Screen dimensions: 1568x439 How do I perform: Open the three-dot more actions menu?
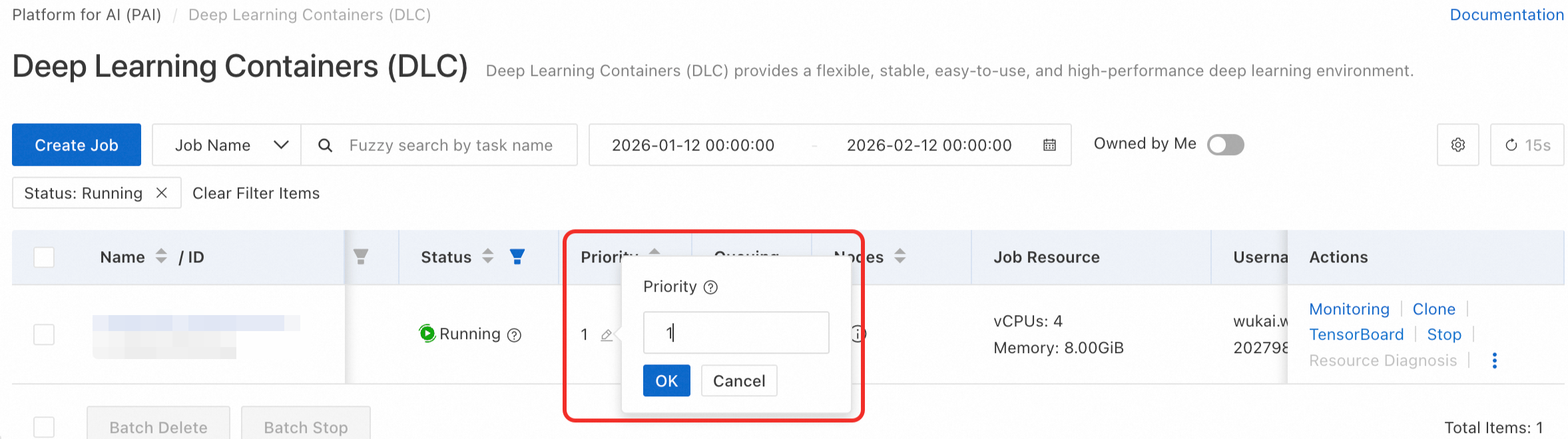click(x=1495, y=360)
